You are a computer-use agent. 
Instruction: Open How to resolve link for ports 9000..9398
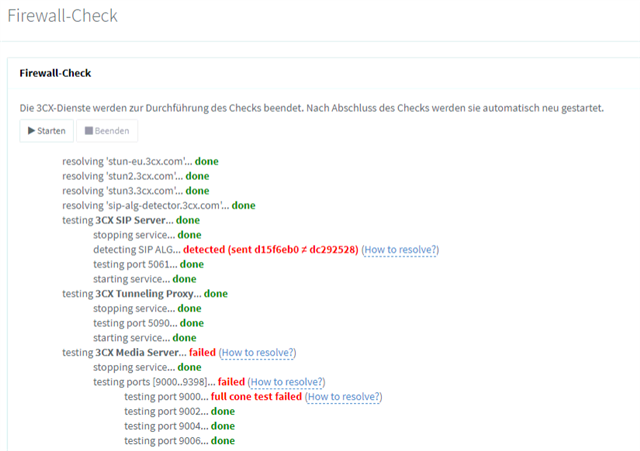click(x=287, y=382)
